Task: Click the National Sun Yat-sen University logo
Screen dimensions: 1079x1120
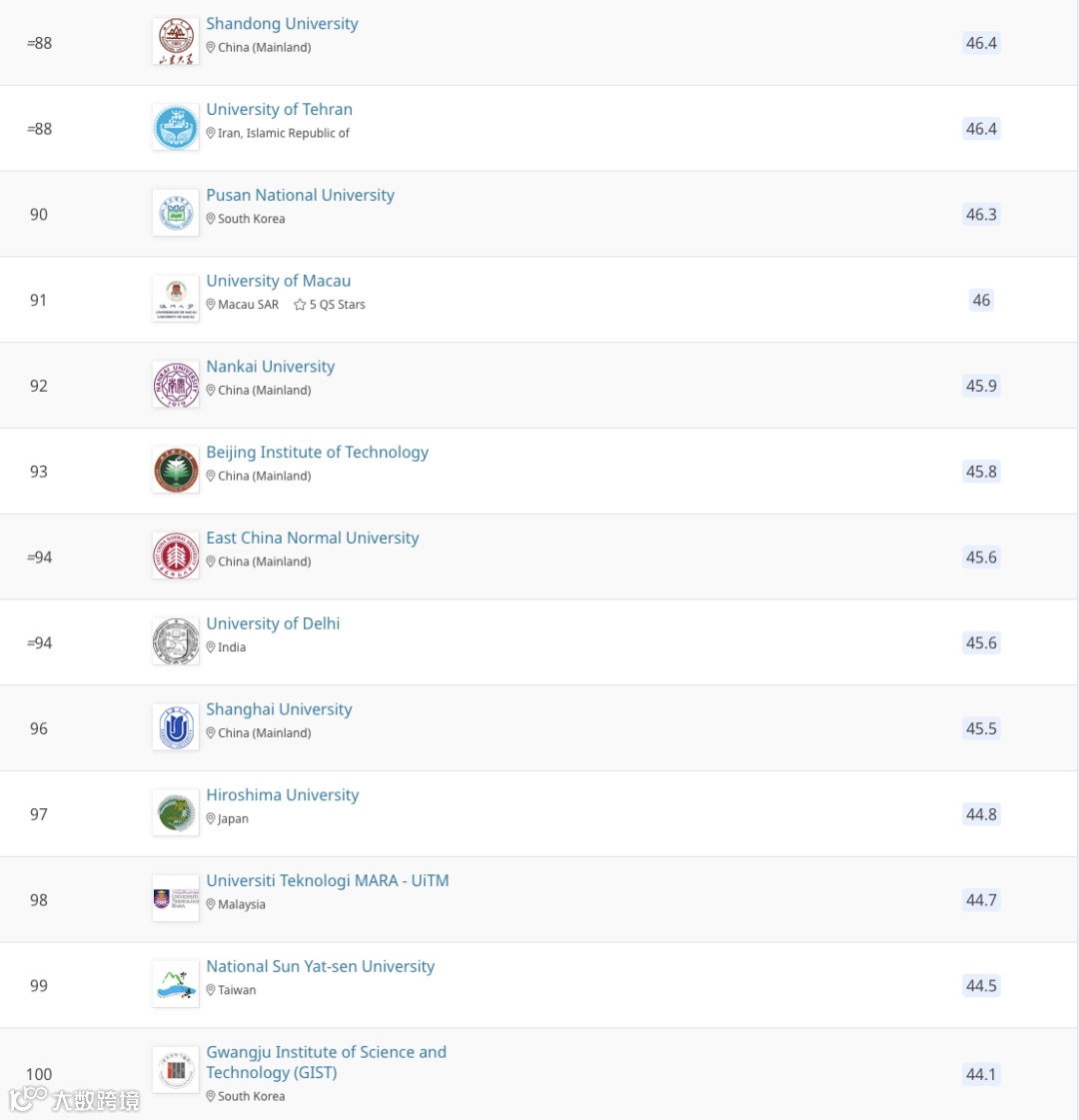Action: [176, 985]
